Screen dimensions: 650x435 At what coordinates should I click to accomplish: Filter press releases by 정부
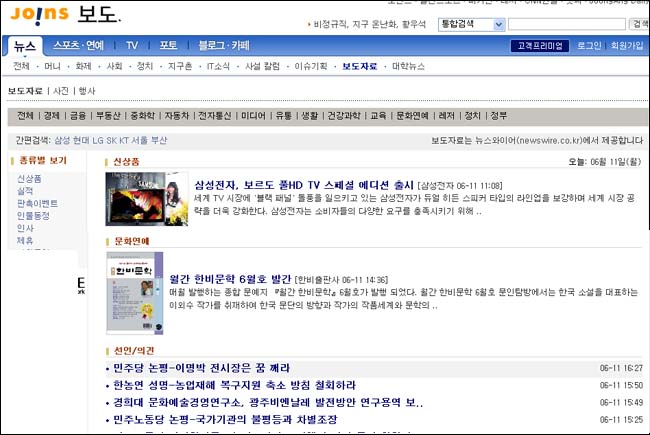[x=499, y=116]
